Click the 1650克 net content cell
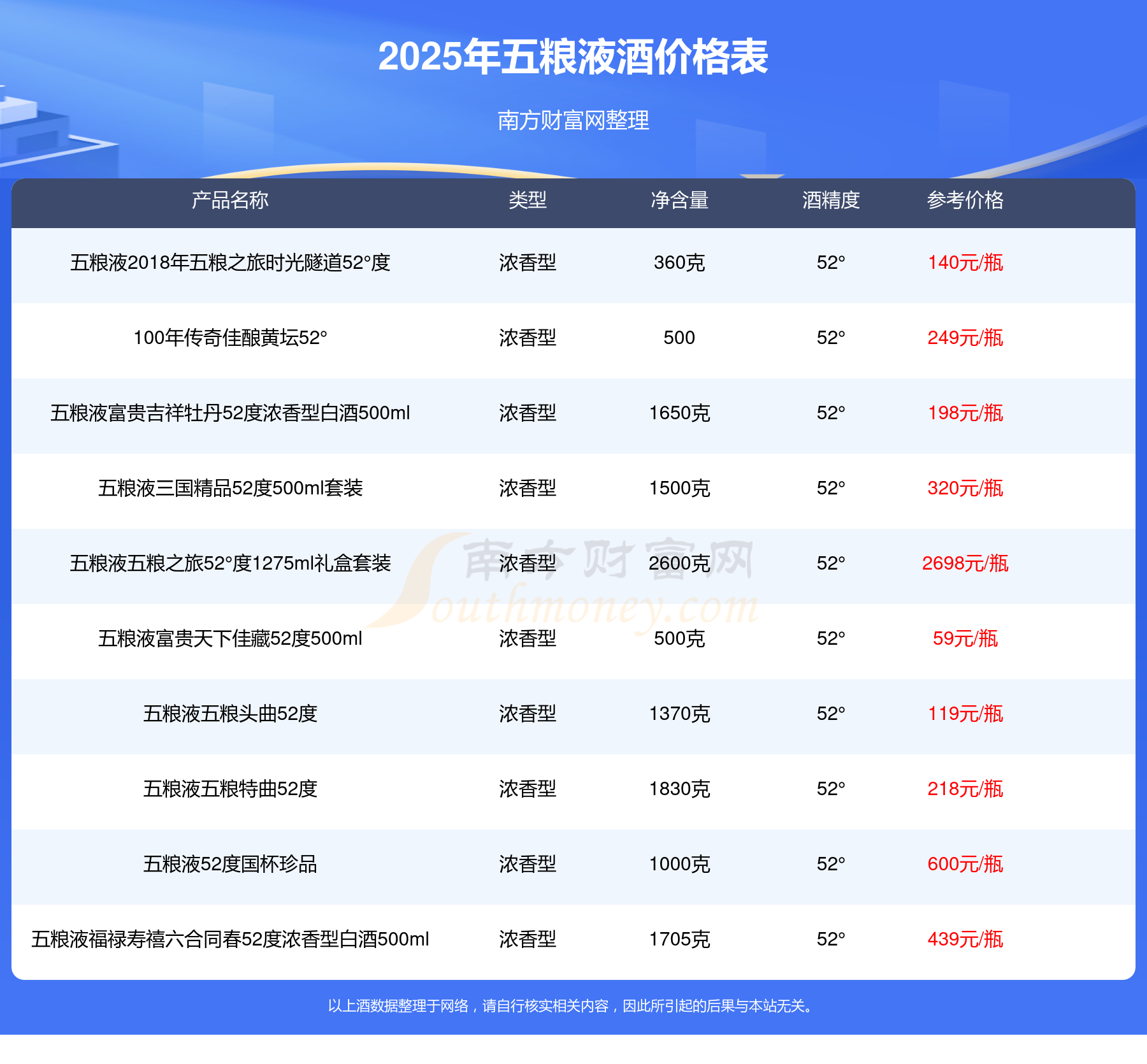 pyautogui.click(x=679, y=413)
